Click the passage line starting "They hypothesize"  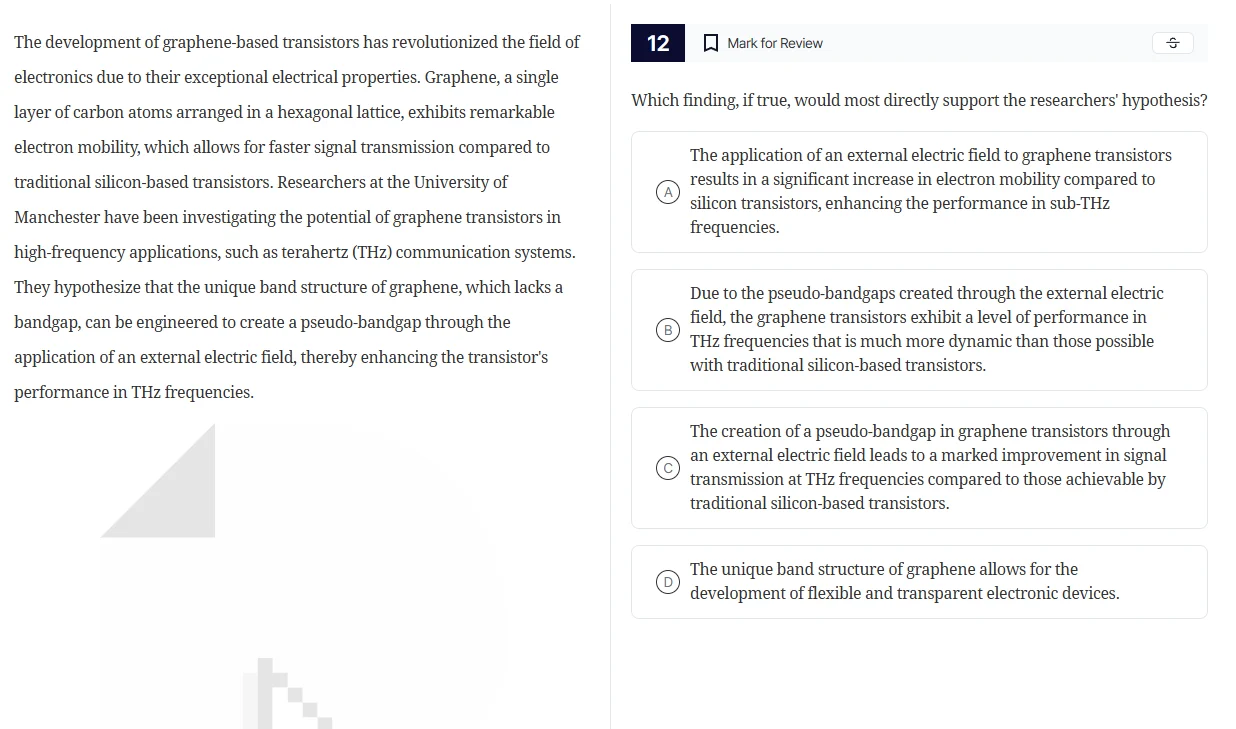pyautogui.click(x=288, y=288)
